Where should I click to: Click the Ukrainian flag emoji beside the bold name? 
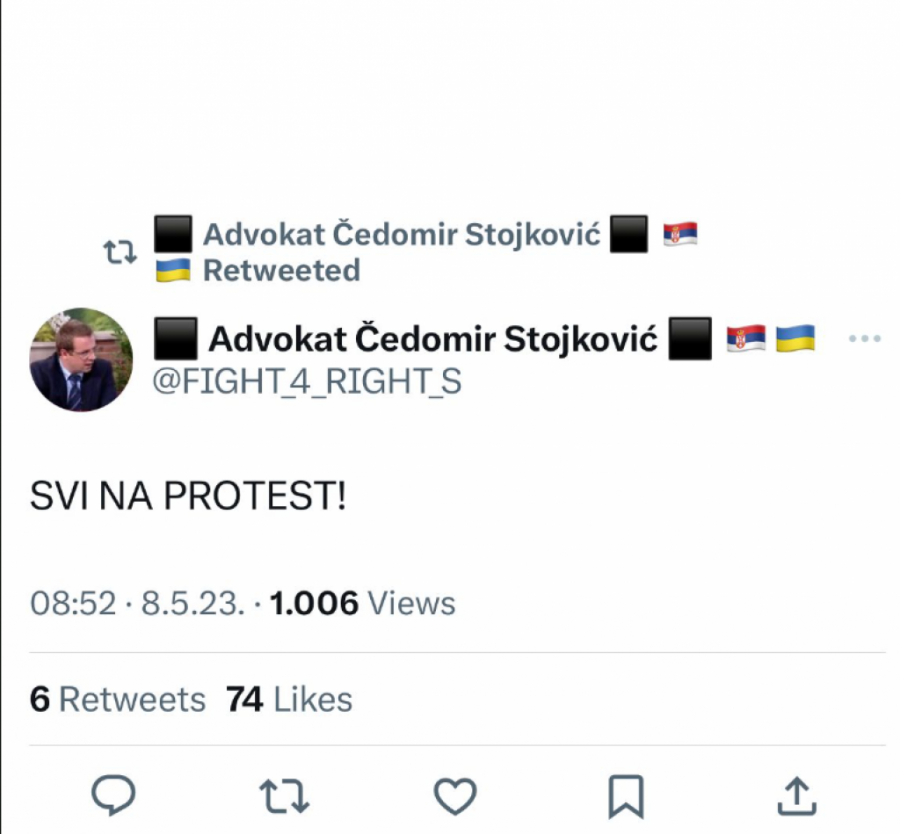795,339
